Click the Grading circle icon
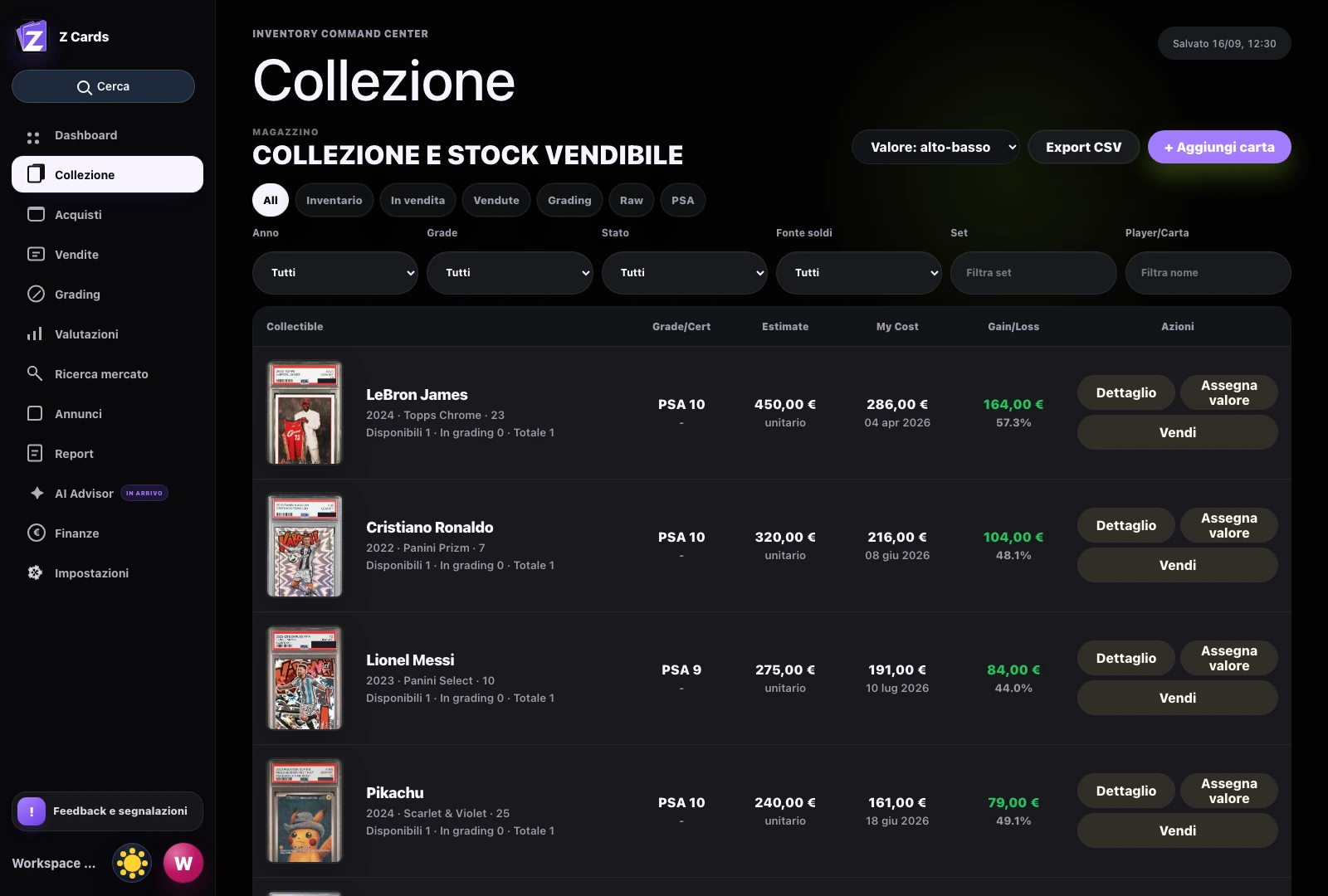The width and height of the screenshot is (1328, 896). click(36, 294)
